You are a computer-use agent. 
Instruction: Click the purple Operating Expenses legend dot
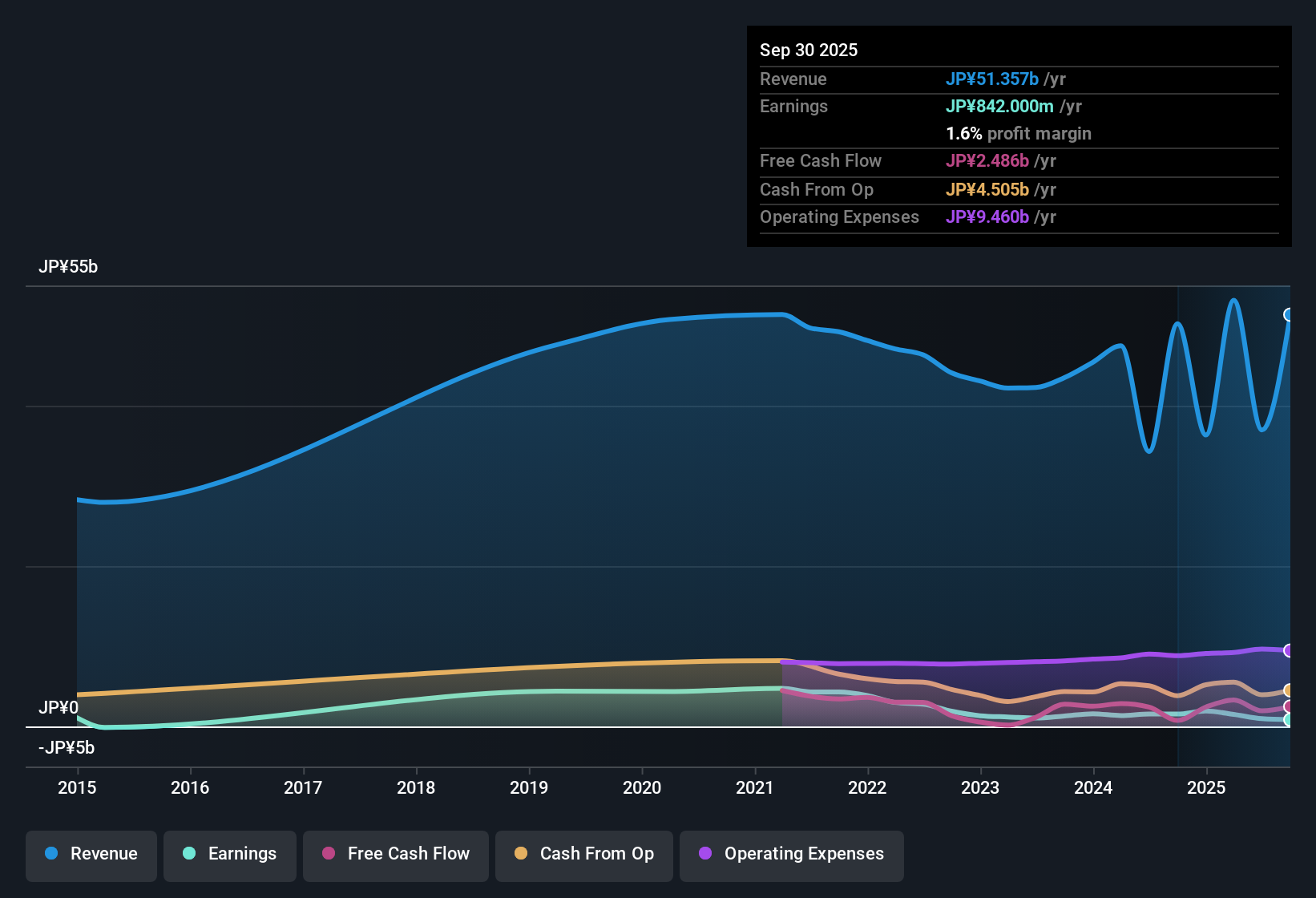pyautogui.click(x=705, y=854)
